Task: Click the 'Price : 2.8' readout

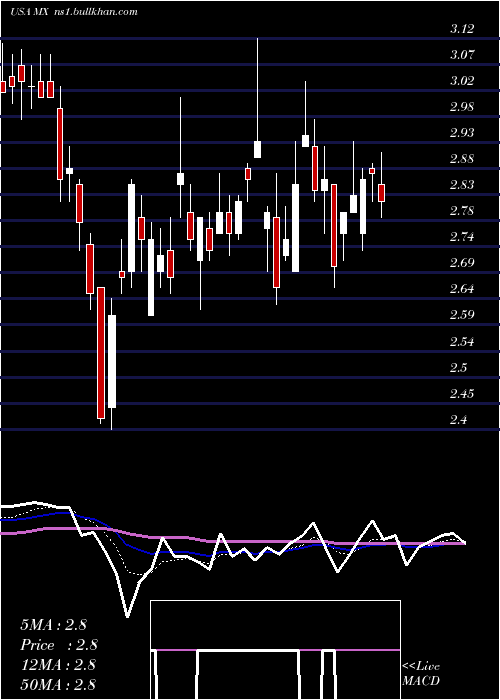Action: click(59, 645)
